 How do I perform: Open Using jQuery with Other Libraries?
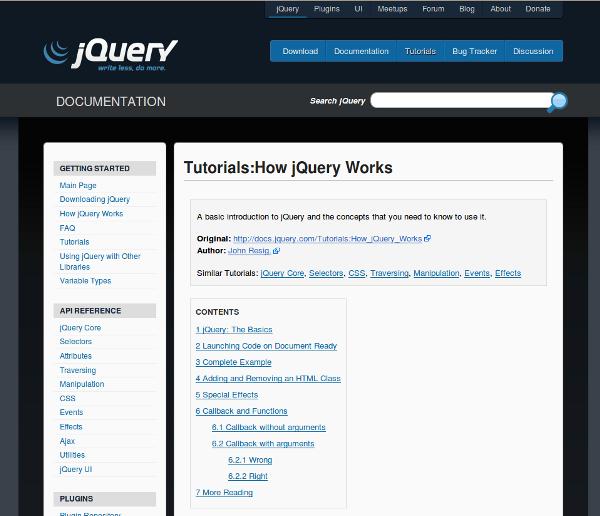100,261
